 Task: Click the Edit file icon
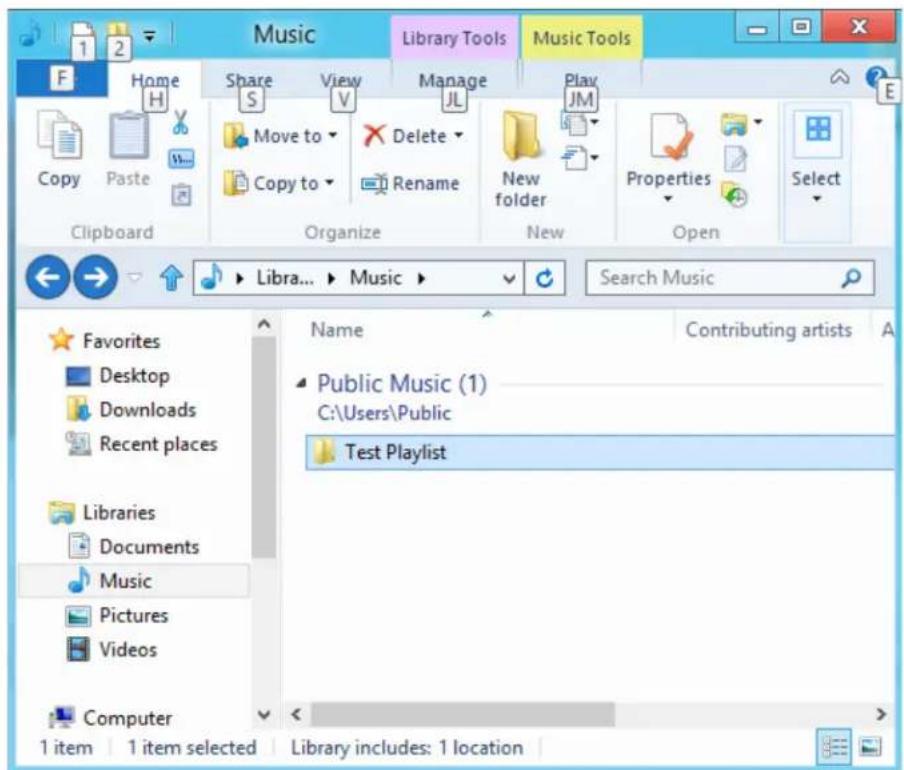pos(735,160)
